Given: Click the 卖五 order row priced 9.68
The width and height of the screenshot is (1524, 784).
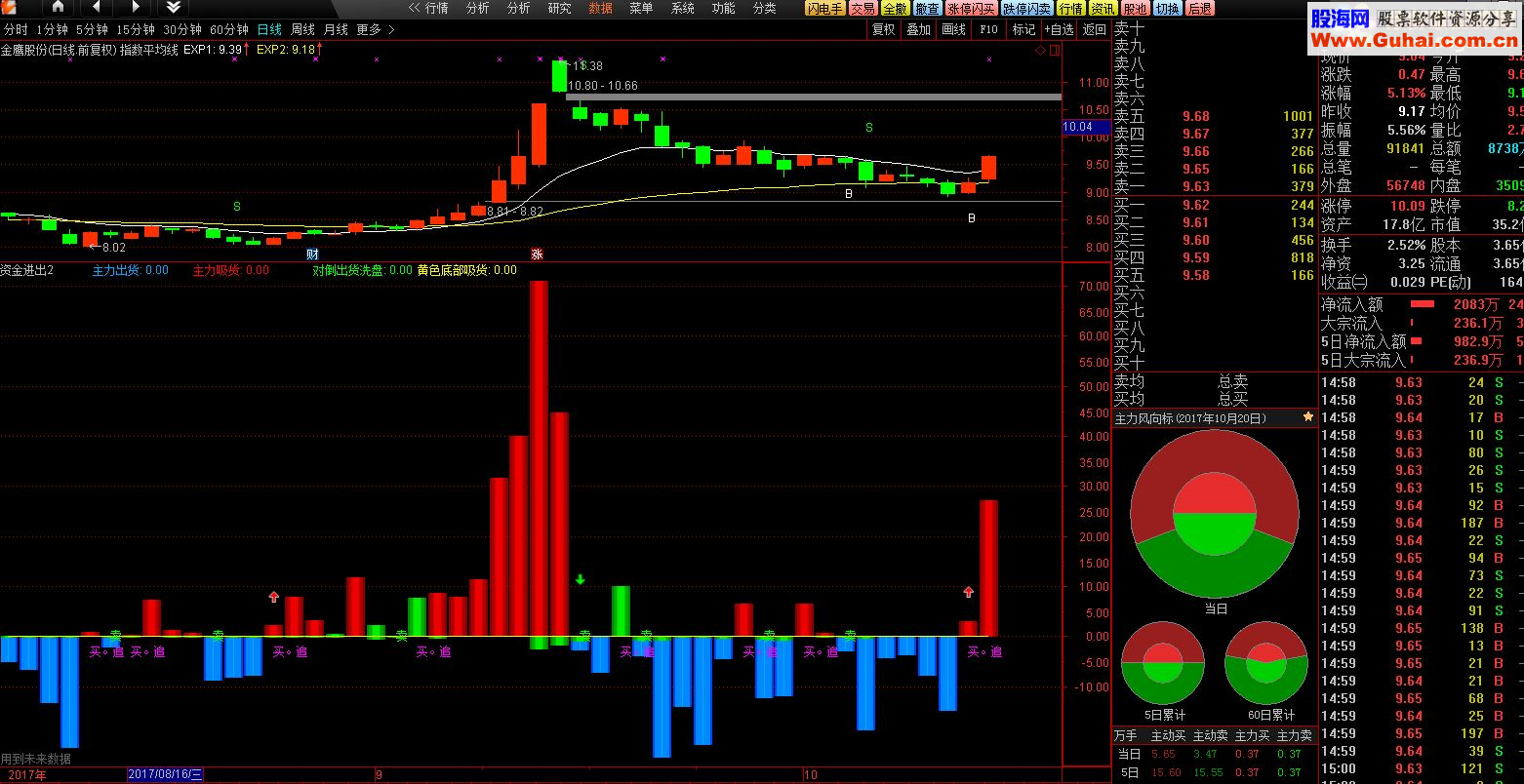Looking at the screenshot, I should point(1215,117).
